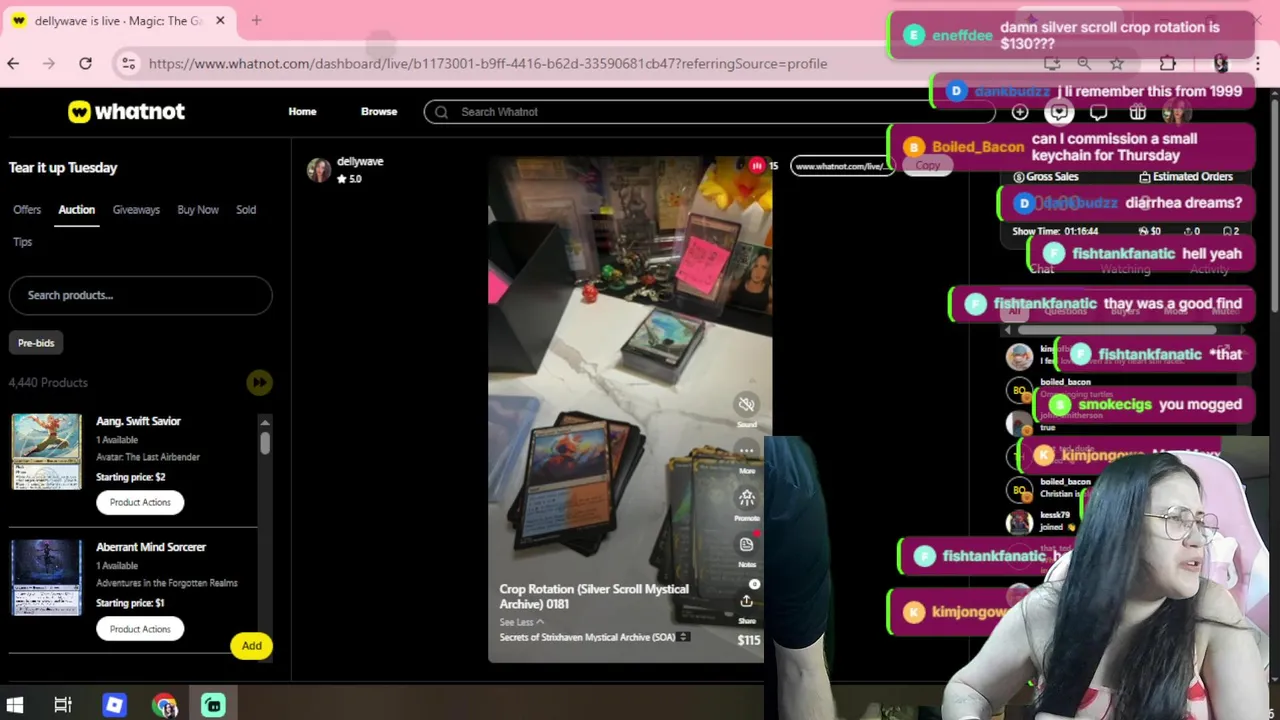Open Chrome from the taskbar
This screenshot has height=720, width=1280.
click(x=164, y=705)
